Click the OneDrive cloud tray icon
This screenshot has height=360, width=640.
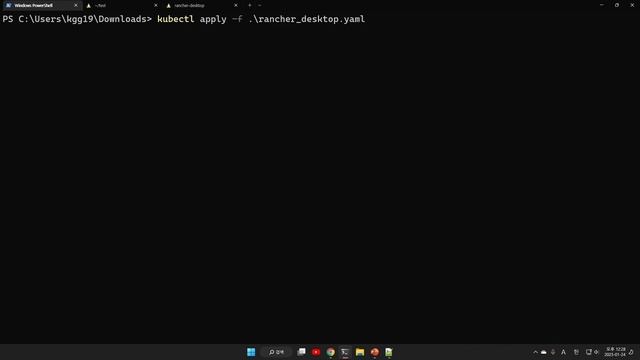click(x=544, y=352)
